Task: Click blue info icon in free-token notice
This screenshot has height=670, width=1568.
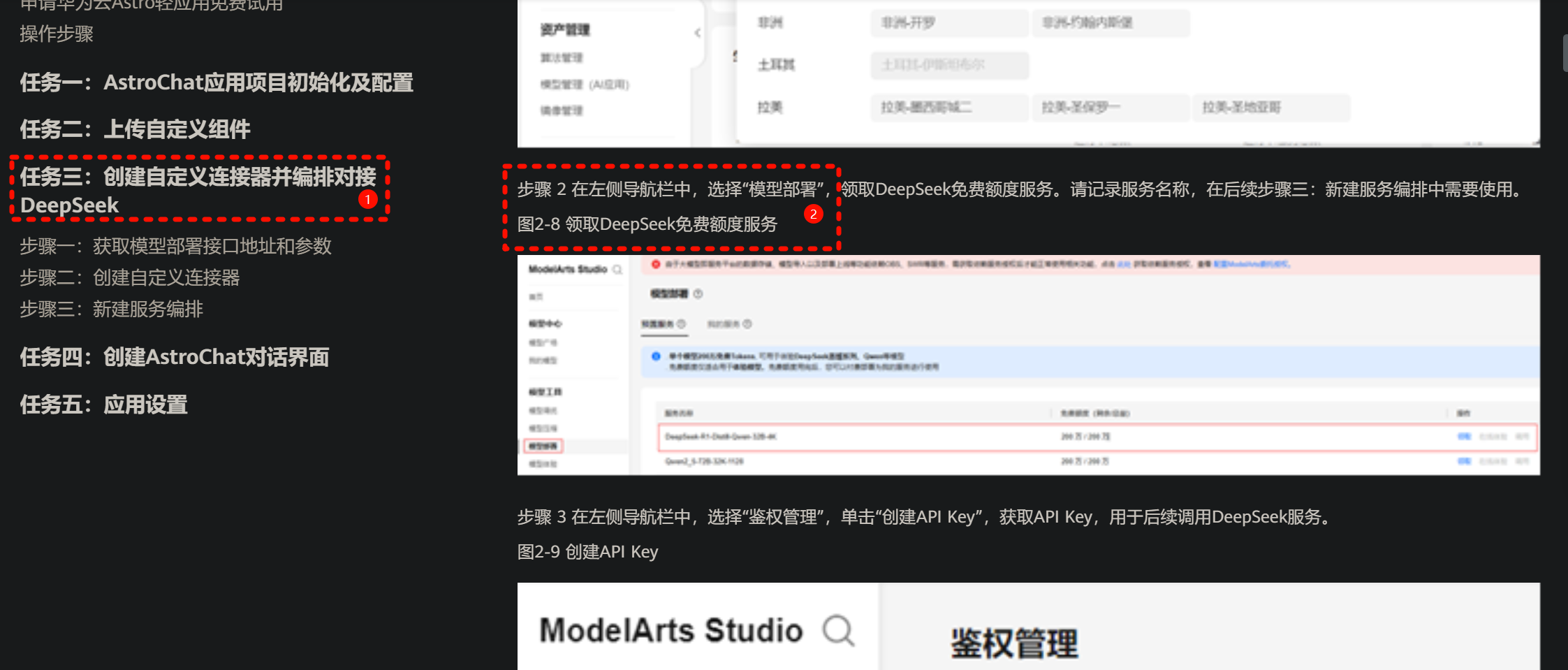Action: 656,356
